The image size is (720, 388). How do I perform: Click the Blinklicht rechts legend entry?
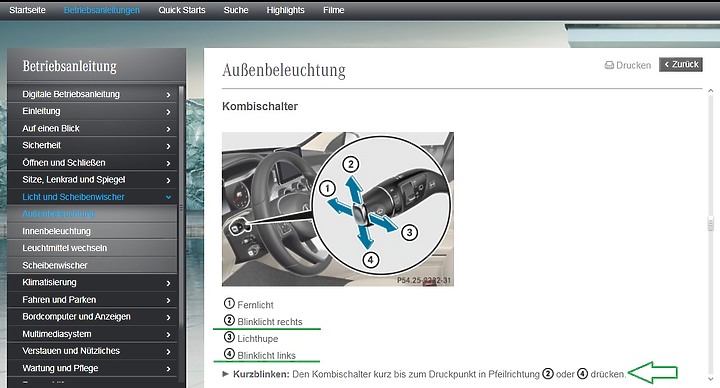tap(263, 321)
